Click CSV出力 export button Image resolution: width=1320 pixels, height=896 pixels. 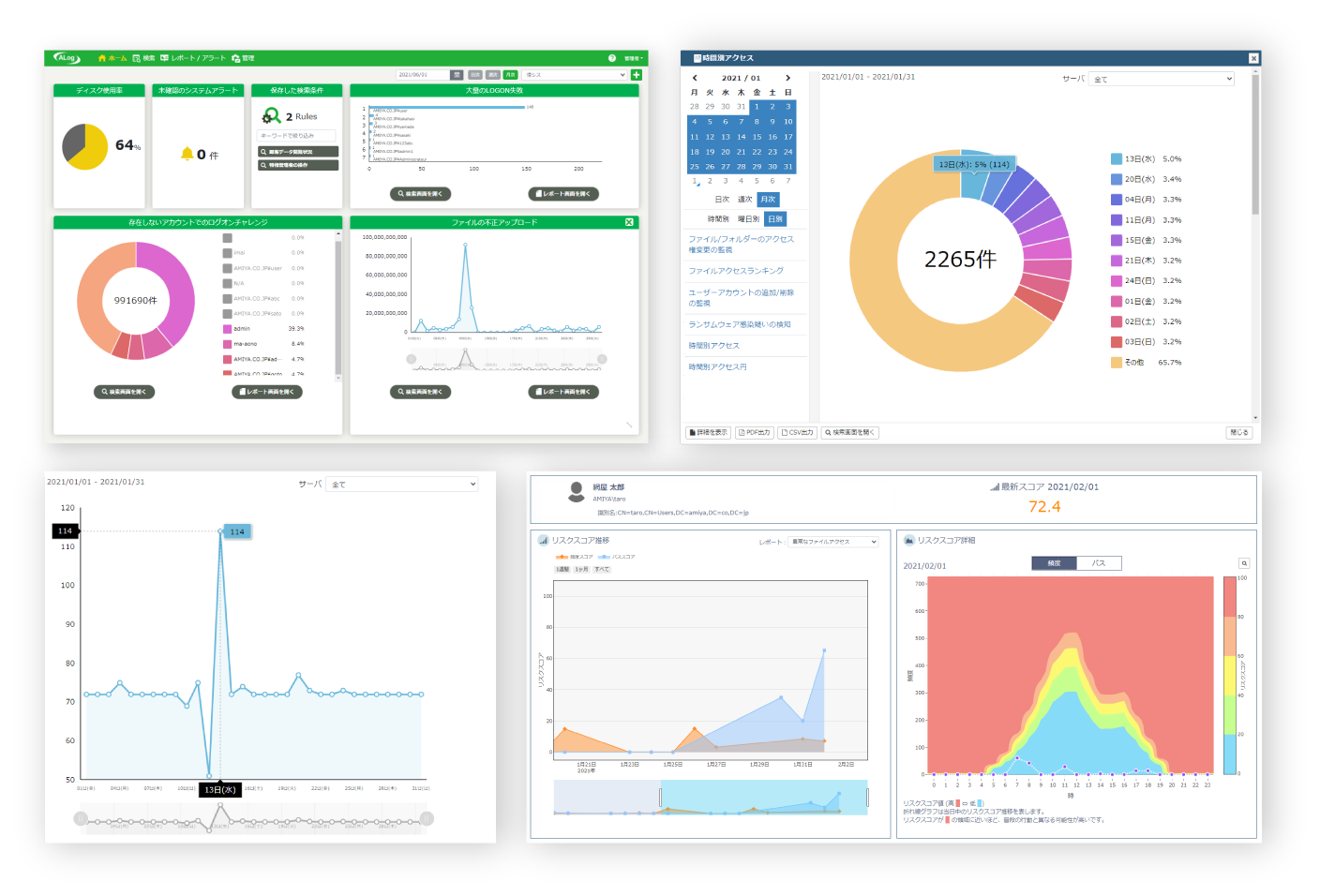tap(798, 433)
